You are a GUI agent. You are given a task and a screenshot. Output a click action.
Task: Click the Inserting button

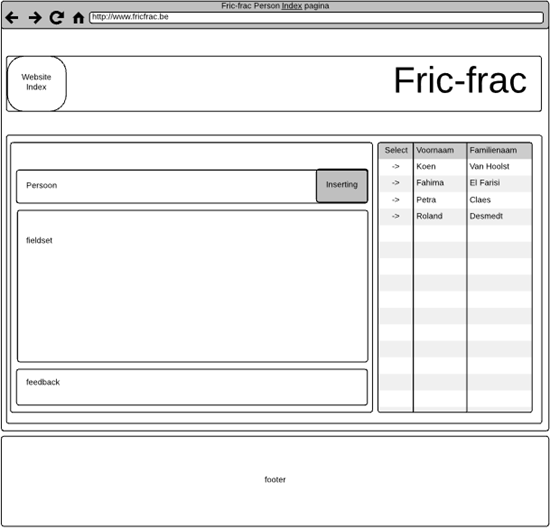342,186
